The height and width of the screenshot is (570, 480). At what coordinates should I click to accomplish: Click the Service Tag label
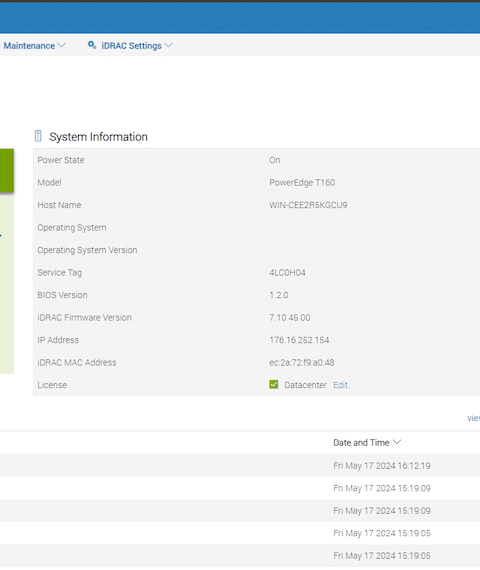tap(60, 273)
